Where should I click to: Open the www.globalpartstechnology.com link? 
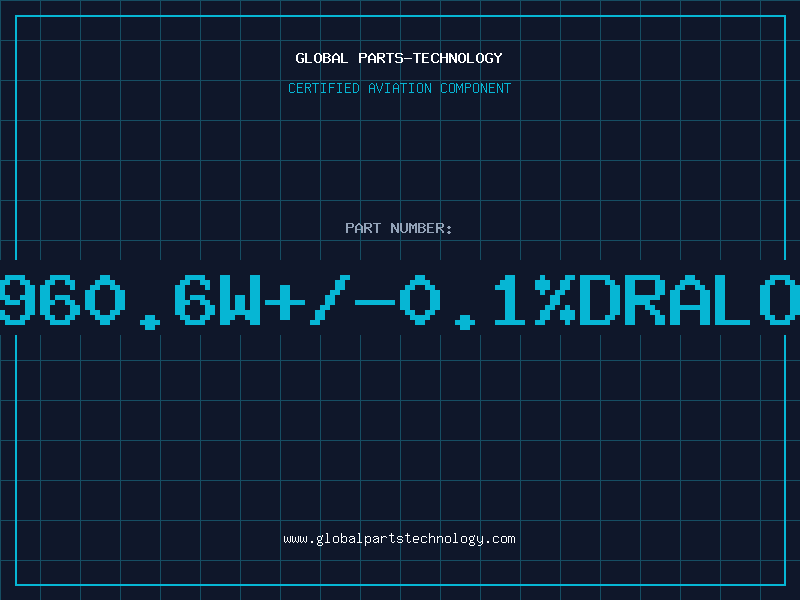(x=399, y=539)
